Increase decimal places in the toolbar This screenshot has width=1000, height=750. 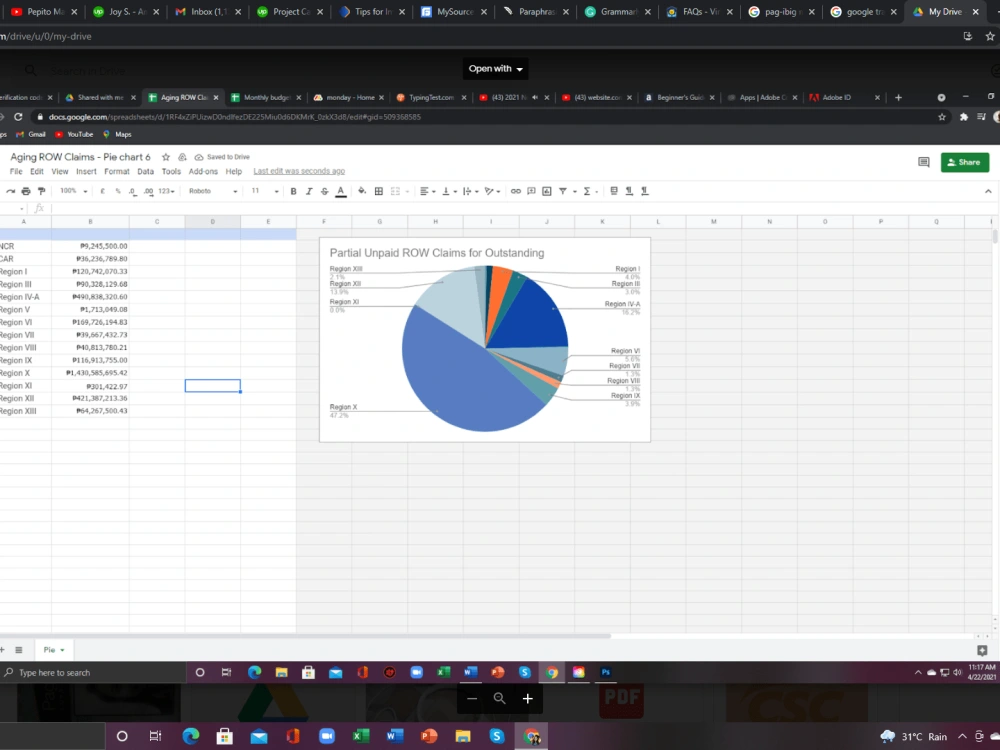[148, 191]
